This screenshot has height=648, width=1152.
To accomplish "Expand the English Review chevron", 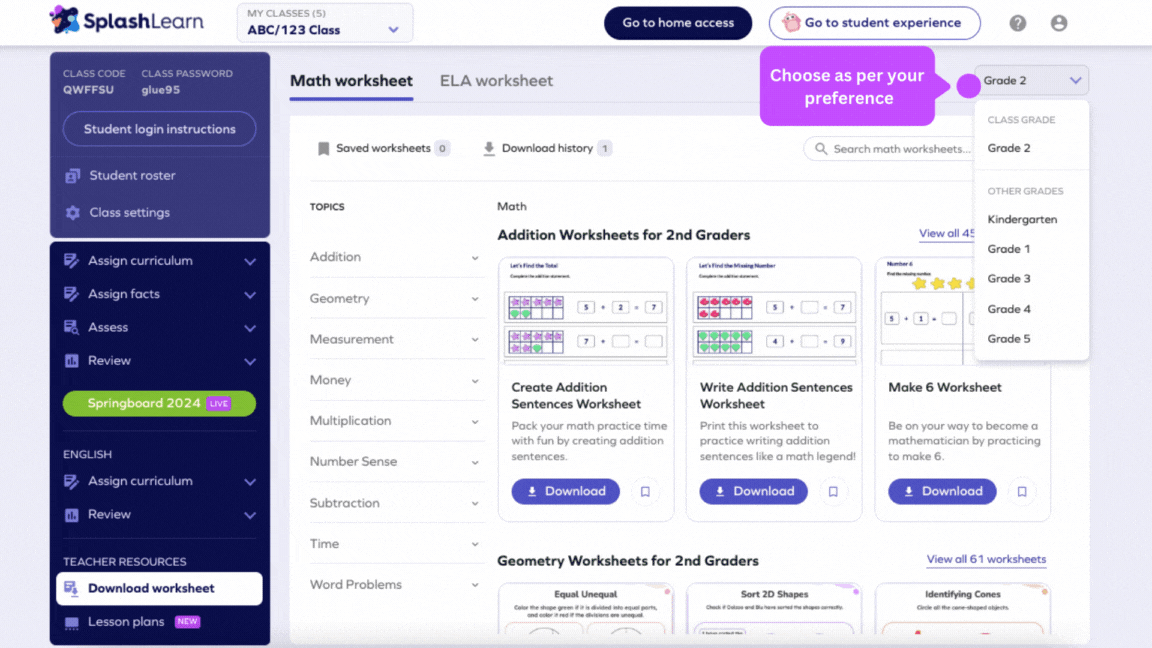I will pyautogui.click(x=250, y=516).
